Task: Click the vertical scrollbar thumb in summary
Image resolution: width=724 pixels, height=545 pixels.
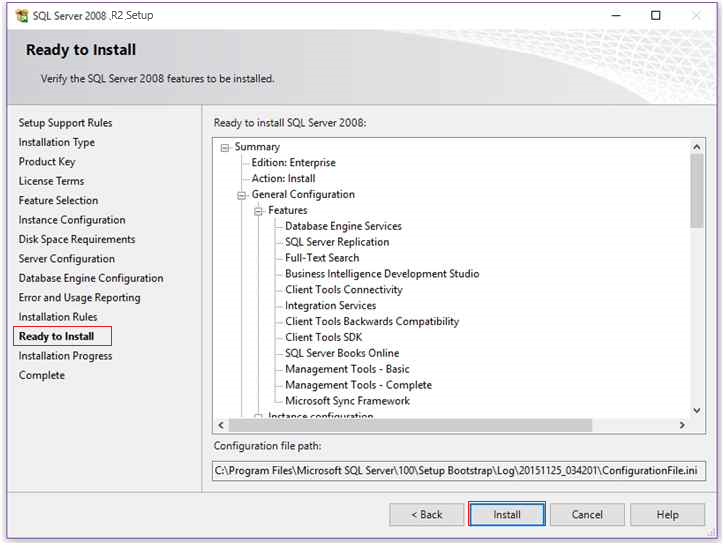Action: coord(697,191)
